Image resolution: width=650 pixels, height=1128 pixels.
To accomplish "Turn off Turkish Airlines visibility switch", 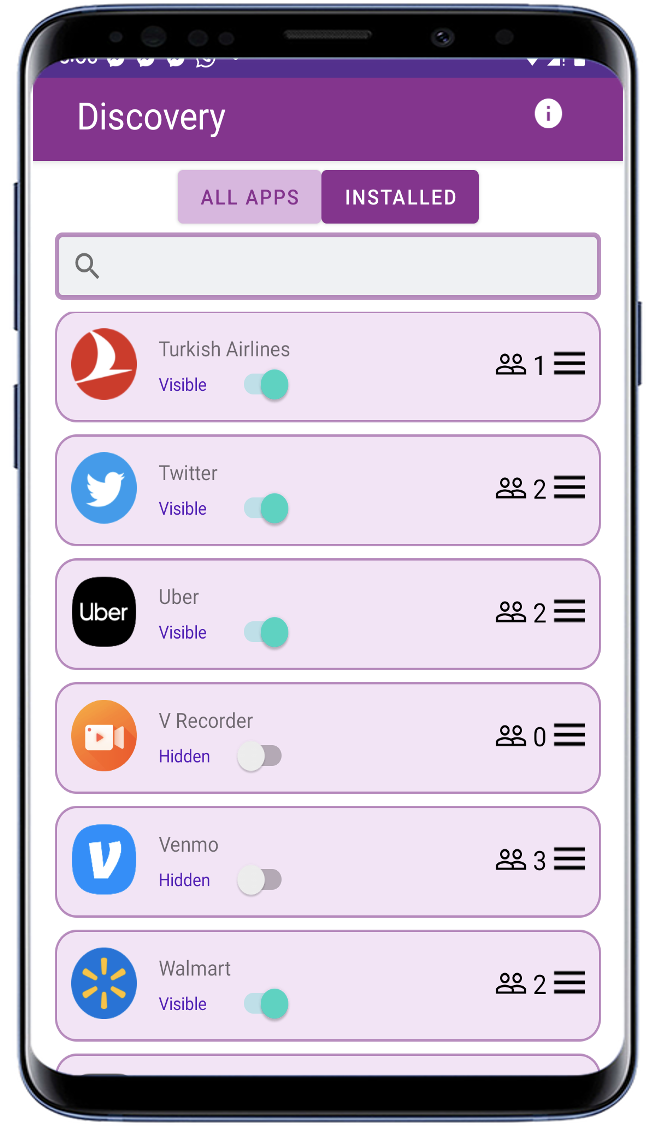I will (266, 385).
